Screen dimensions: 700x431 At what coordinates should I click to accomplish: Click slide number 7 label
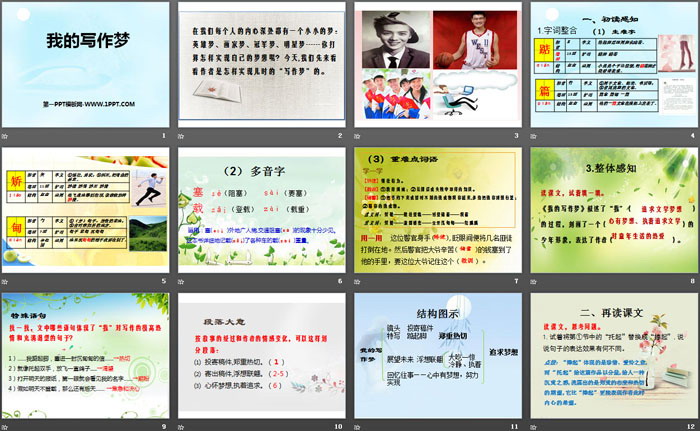(516, 281)
